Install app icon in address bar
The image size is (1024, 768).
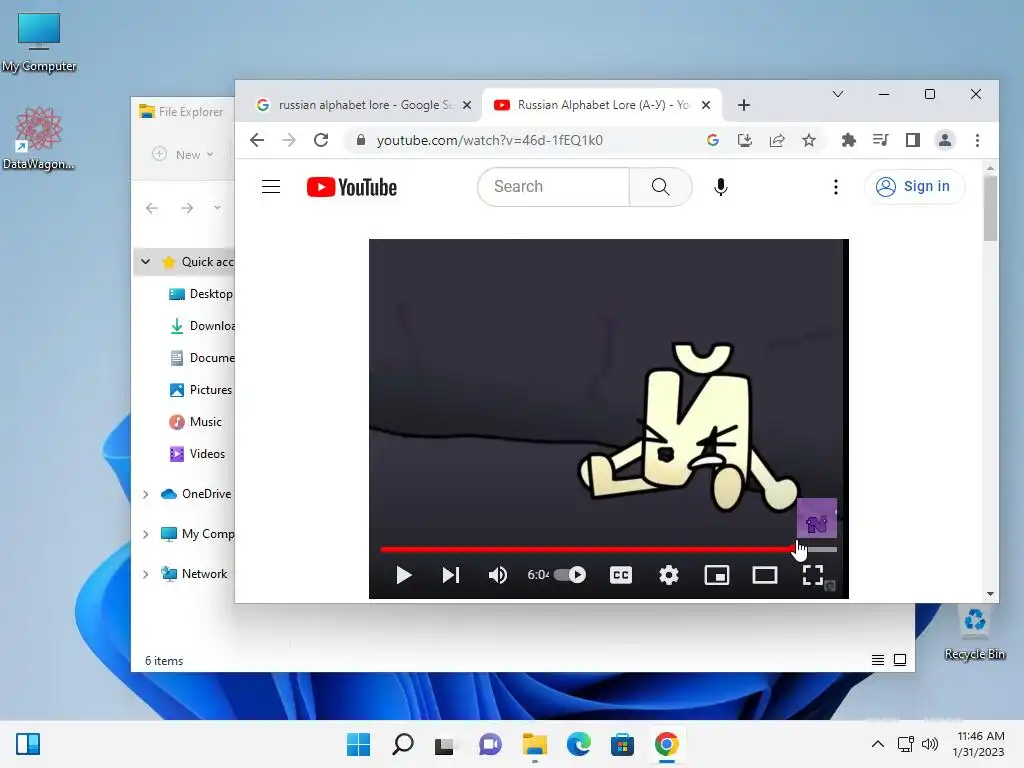[744, 140]
